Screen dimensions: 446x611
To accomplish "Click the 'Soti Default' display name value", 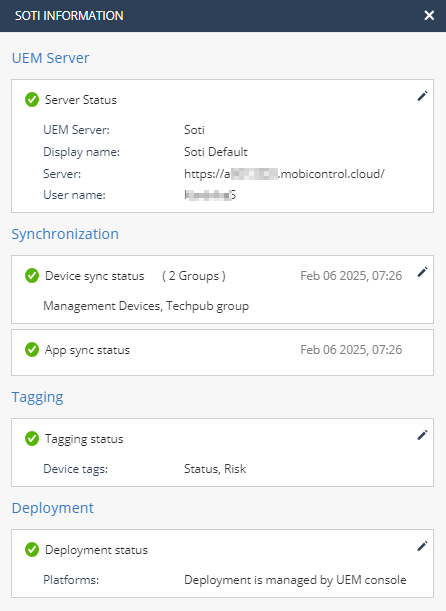I will [216, 152].
